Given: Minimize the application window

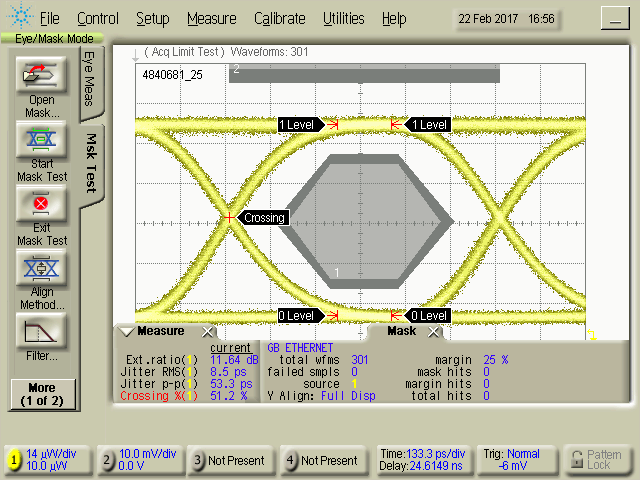Looking at the screenshot, I should pos(615,18).
